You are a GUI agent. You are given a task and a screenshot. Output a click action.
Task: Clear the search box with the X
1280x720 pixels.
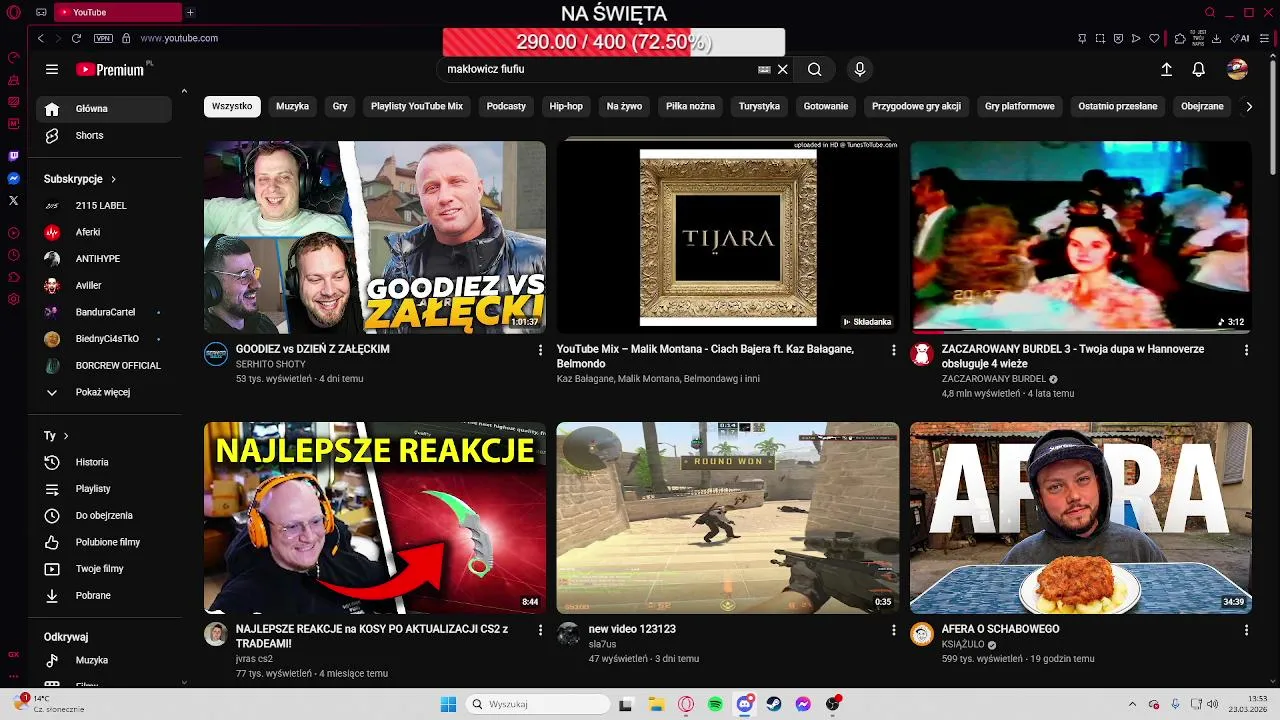coord(783,70)
